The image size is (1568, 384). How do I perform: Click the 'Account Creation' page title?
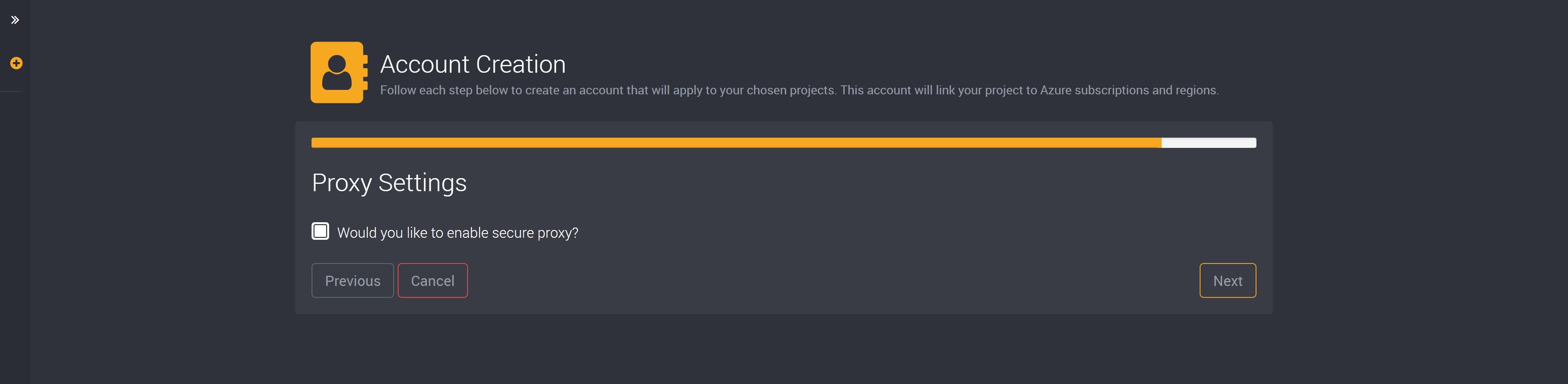pyautogui.click(x=473, y=65)
